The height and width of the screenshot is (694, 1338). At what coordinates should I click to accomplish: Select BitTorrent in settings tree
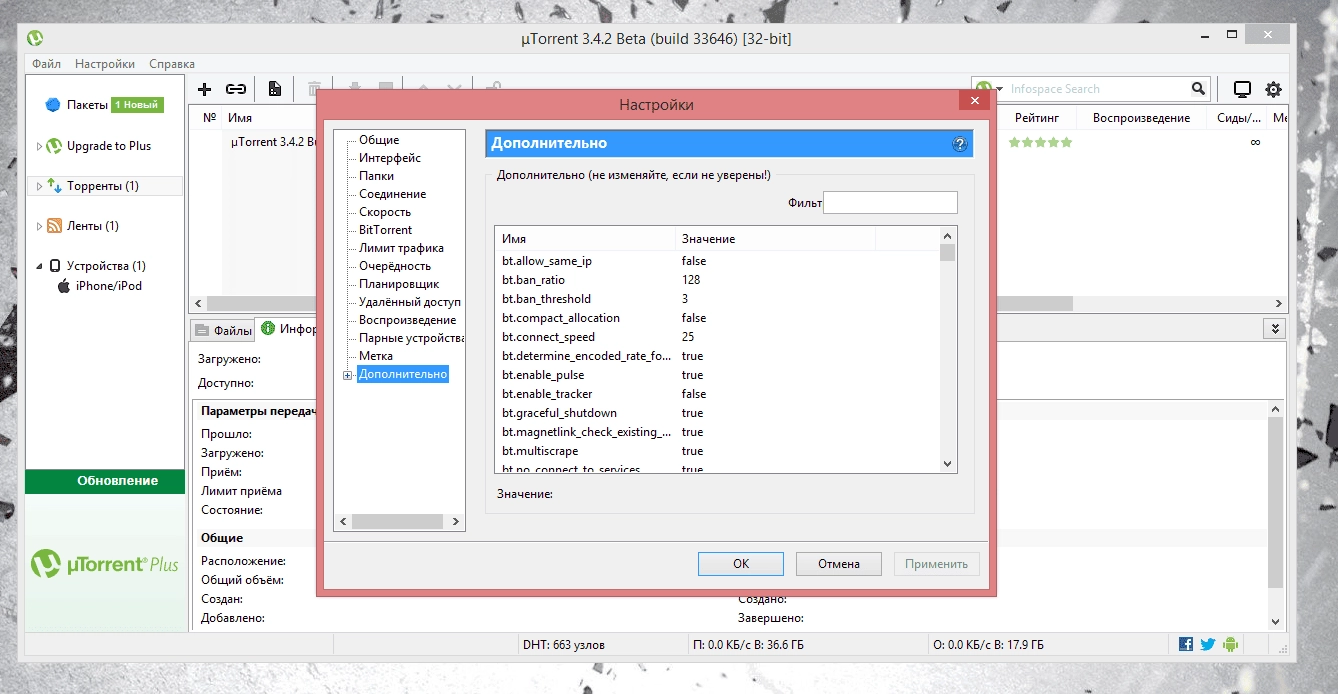[x=386, y=230]
